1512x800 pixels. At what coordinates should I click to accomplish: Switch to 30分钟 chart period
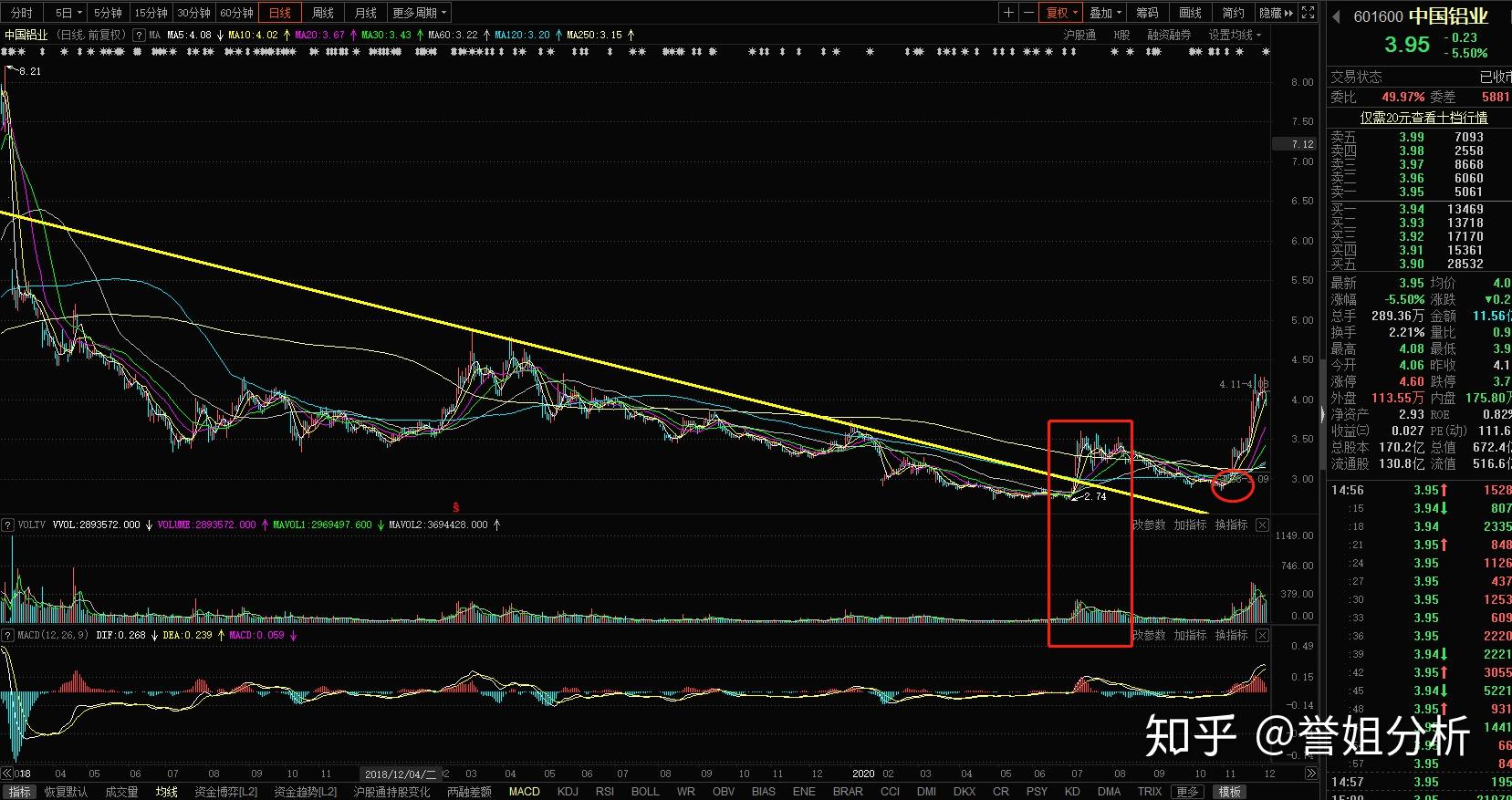193,13
